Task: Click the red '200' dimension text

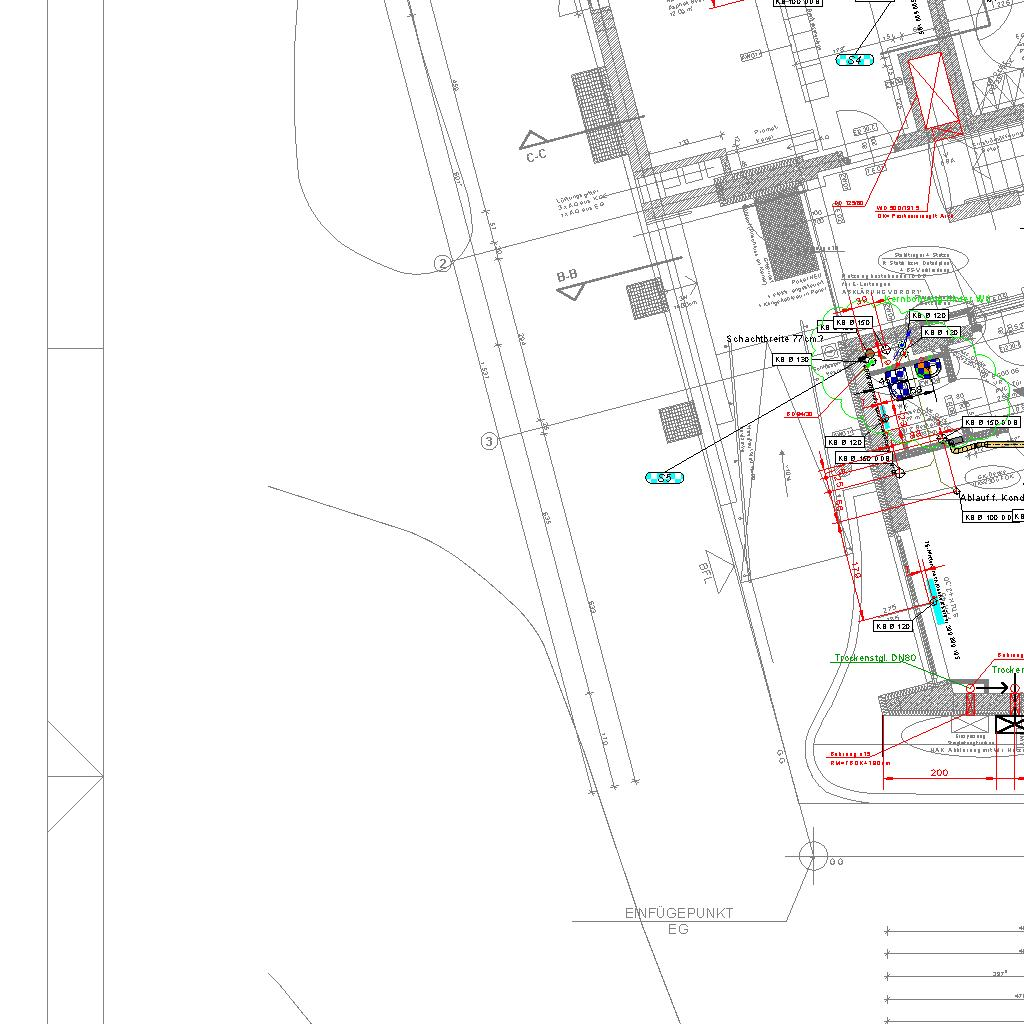Action: pyautogui.click(x=939, y=773)
